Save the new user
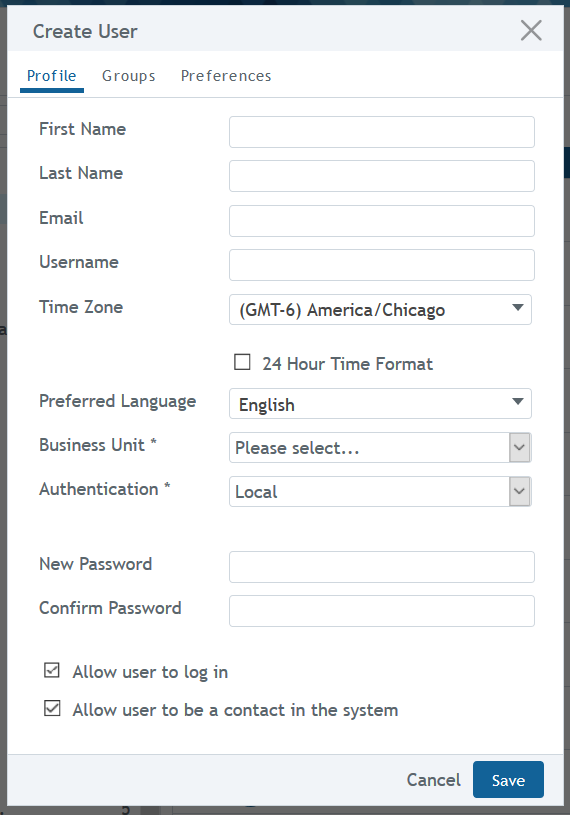 click(508, 780)
